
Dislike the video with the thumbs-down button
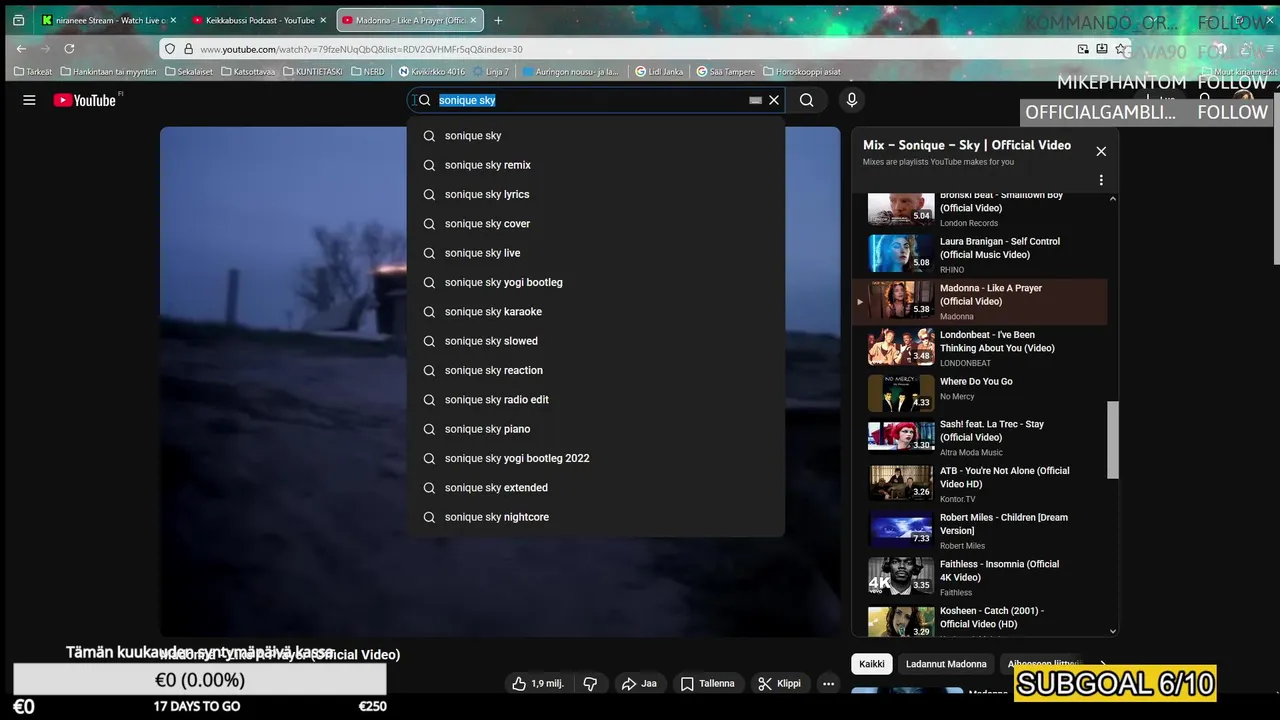tap(590, 684)
